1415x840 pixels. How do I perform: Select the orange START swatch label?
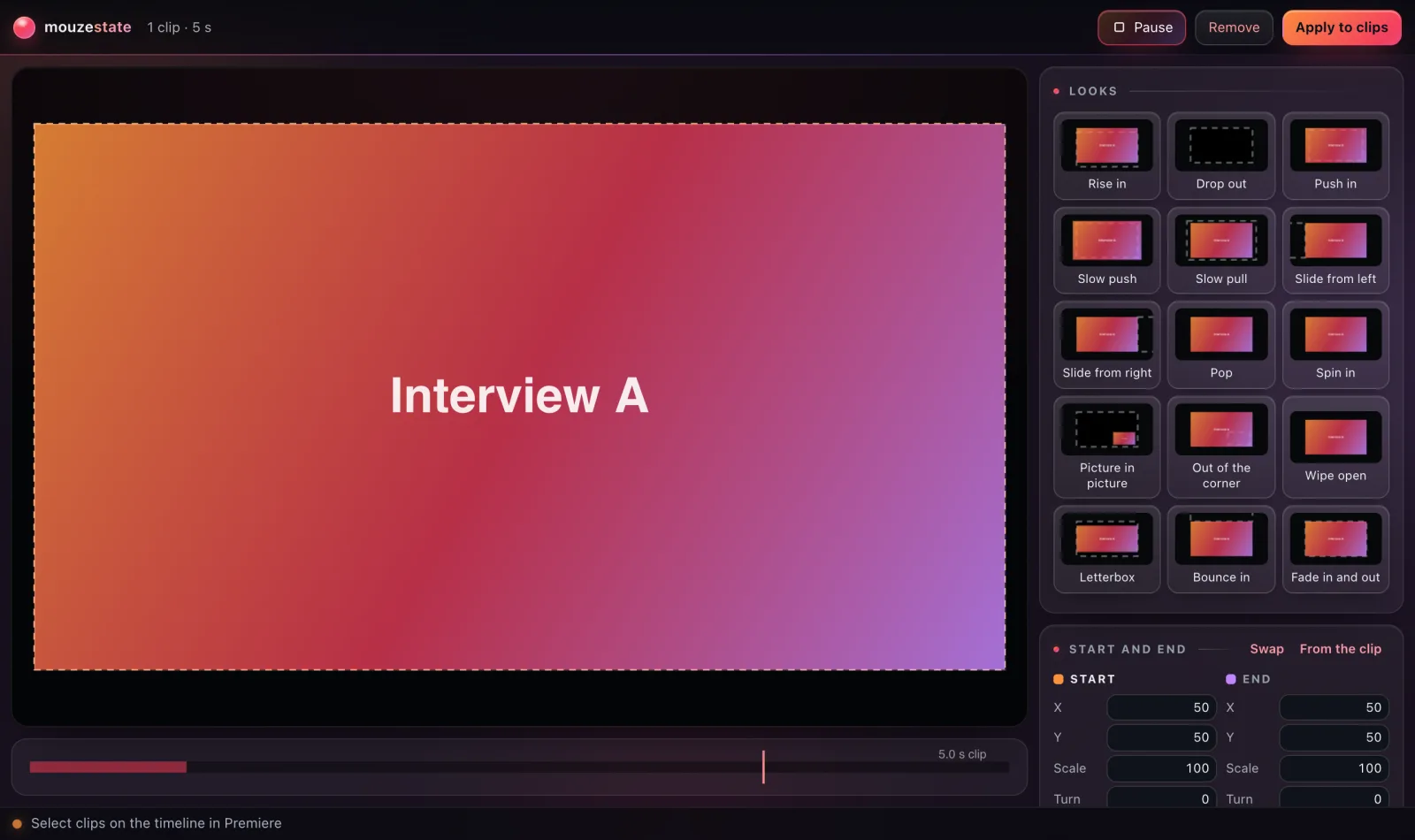(1084, 679)
